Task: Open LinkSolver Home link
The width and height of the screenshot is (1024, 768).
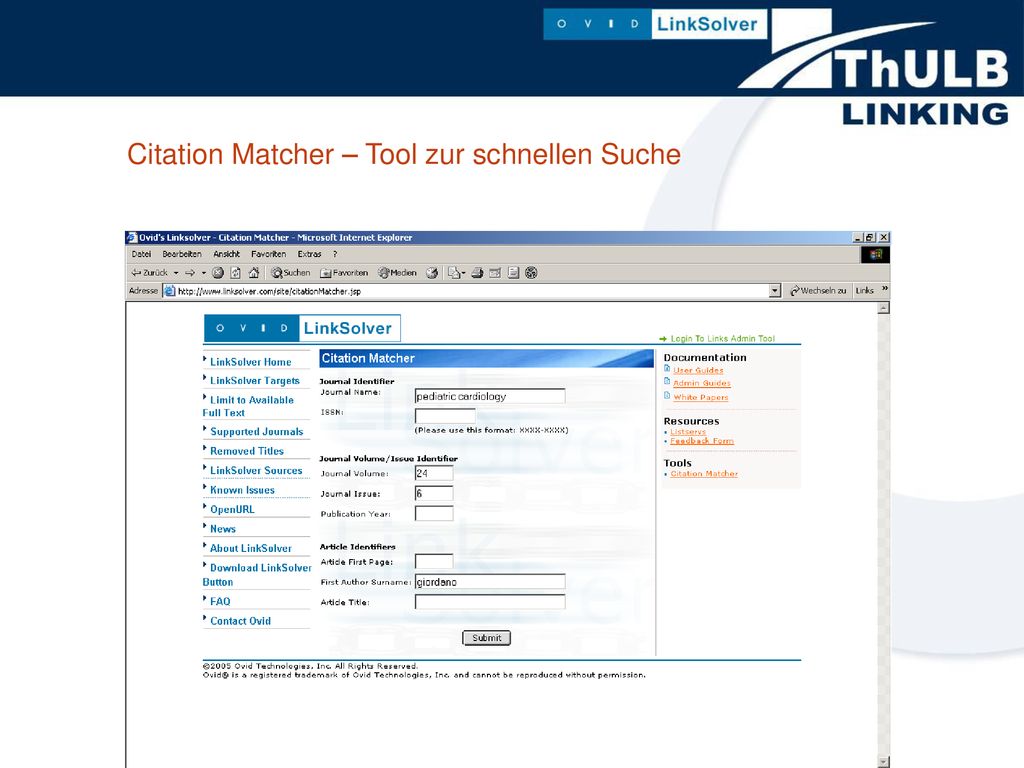Action: coord(251,362)
